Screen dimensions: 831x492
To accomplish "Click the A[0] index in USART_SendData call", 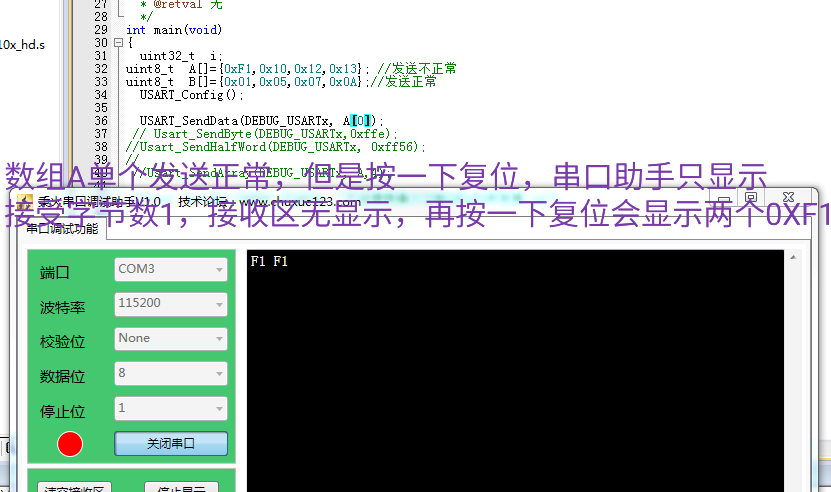I will 359,121.
